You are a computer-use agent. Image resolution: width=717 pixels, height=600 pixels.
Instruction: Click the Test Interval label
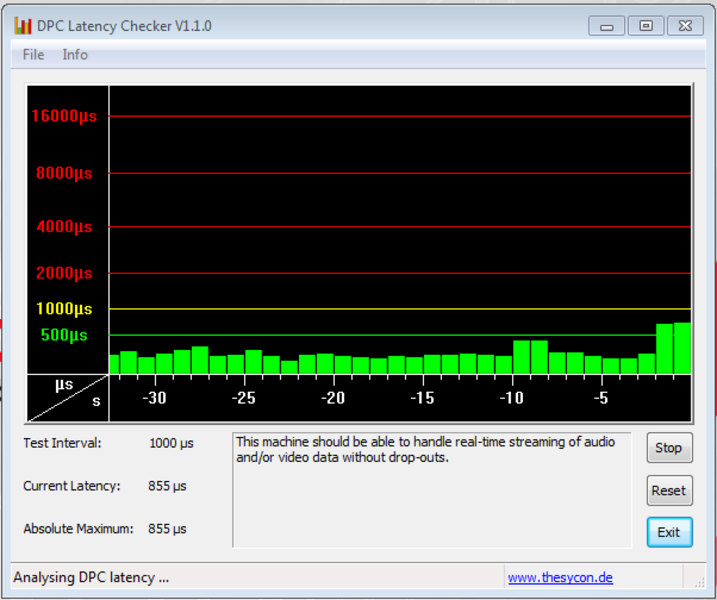pos(62,443)
